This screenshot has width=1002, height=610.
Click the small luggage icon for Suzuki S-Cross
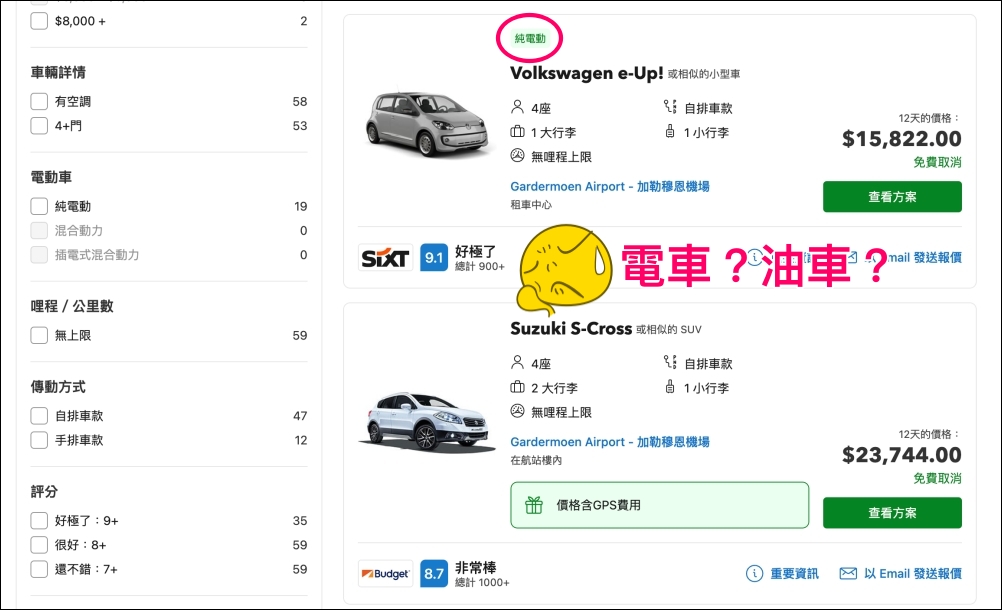tap(670, 387)
